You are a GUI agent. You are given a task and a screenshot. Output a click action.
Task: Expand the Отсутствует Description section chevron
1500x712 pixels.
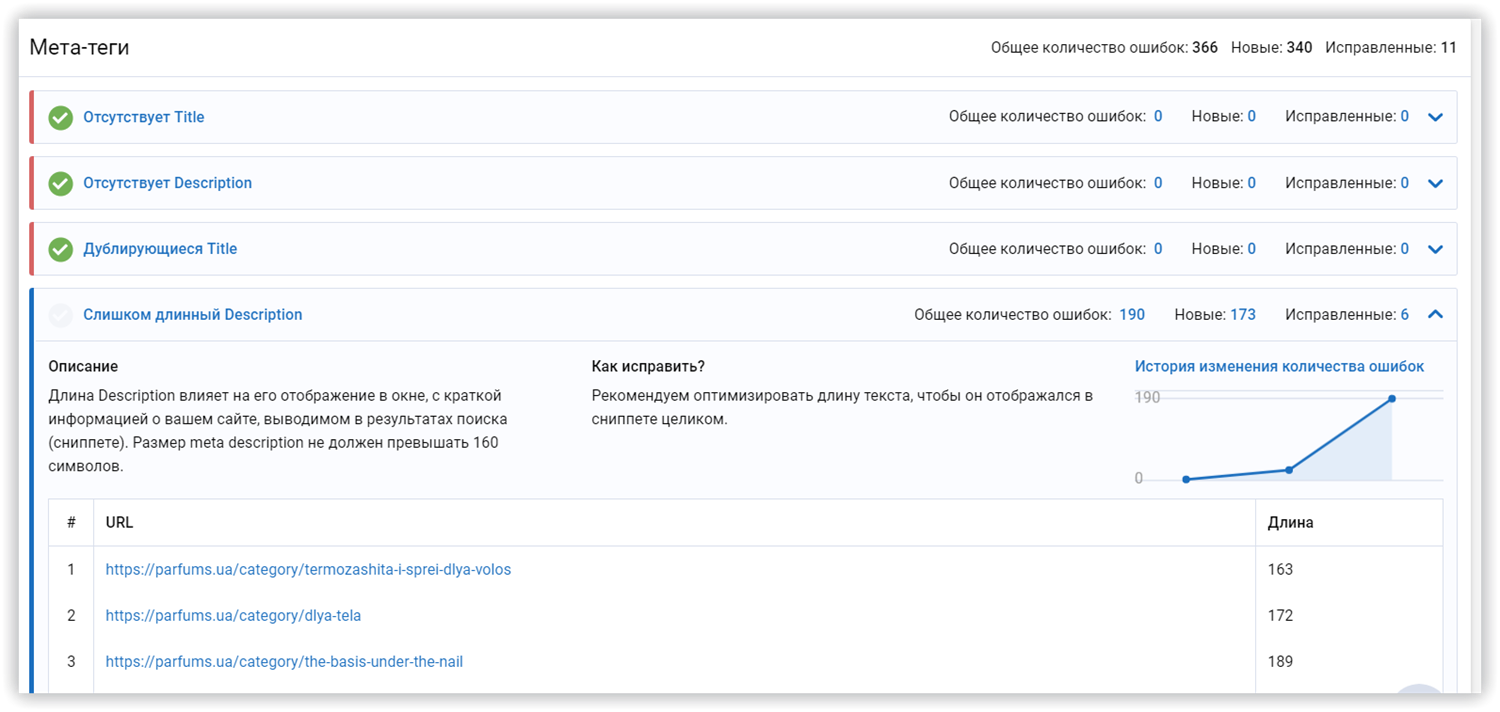[1436, 183]
